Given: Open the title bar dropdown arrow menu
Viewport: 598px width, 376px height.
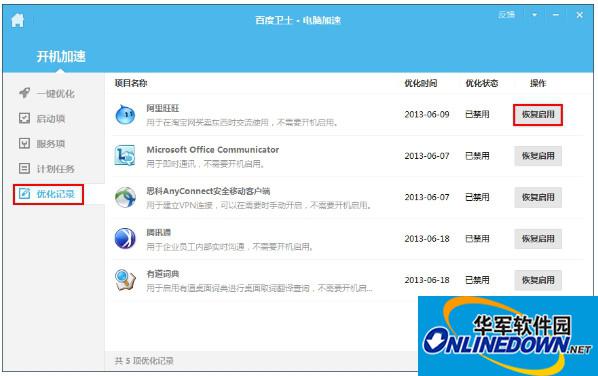Looking at the screenshot, I should [535, 15].
